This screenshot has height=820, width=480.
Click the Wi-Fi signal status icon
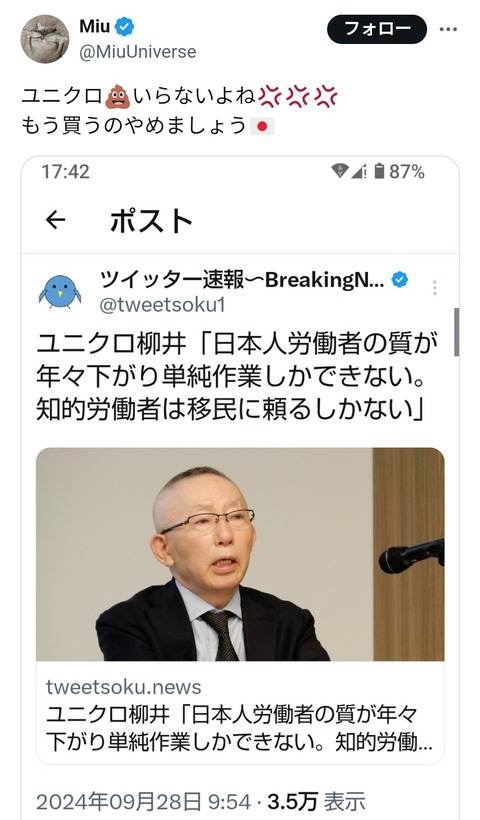pos(340,171)
